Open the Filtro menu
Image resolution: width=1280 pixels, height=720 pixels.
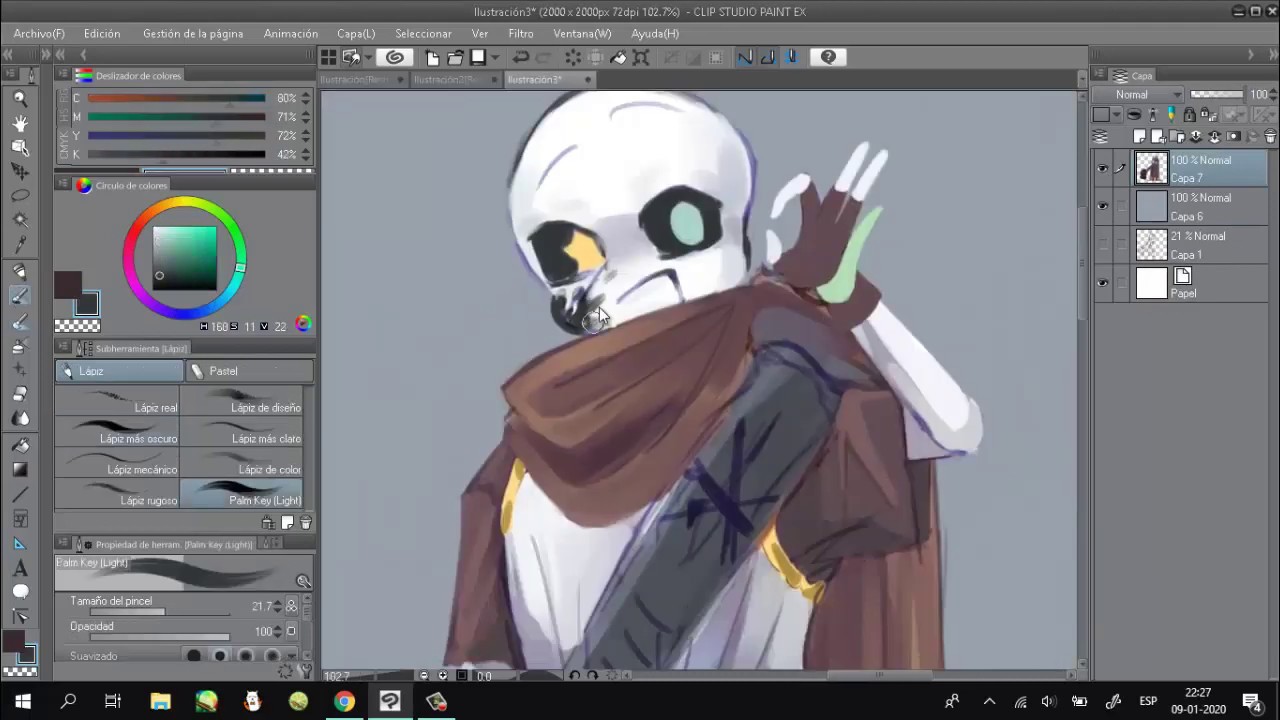point(520,33)
